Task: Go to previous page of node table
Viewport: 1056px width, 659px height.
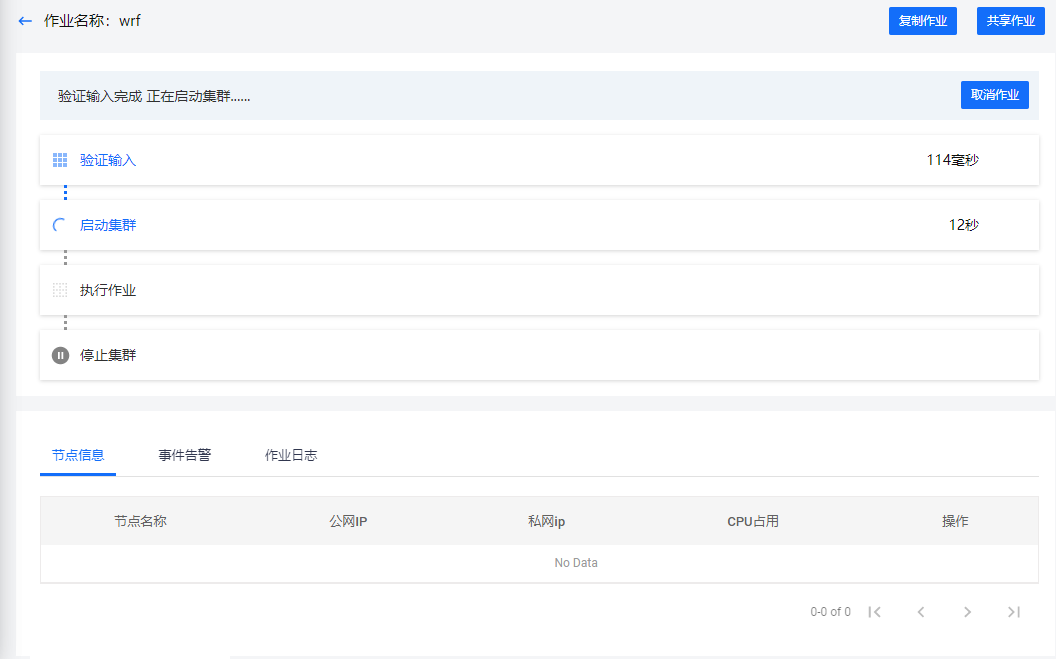Action: click(921, 612)
